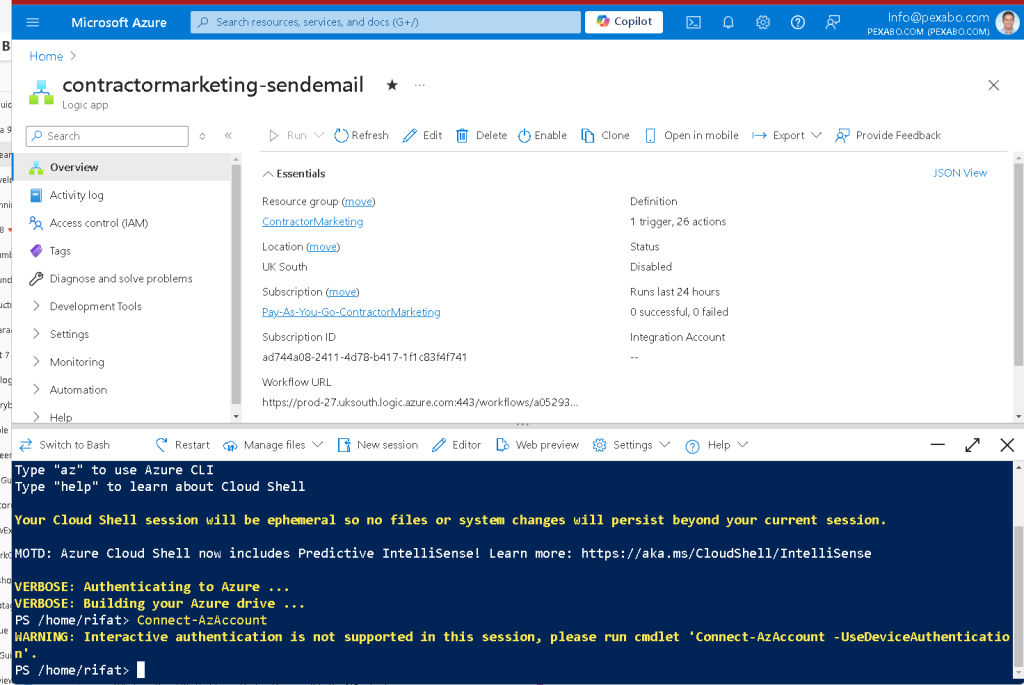Open the Azure portal hamburger menu
The height and width of the screenshot is (685, 1024).
pos(33,22)
